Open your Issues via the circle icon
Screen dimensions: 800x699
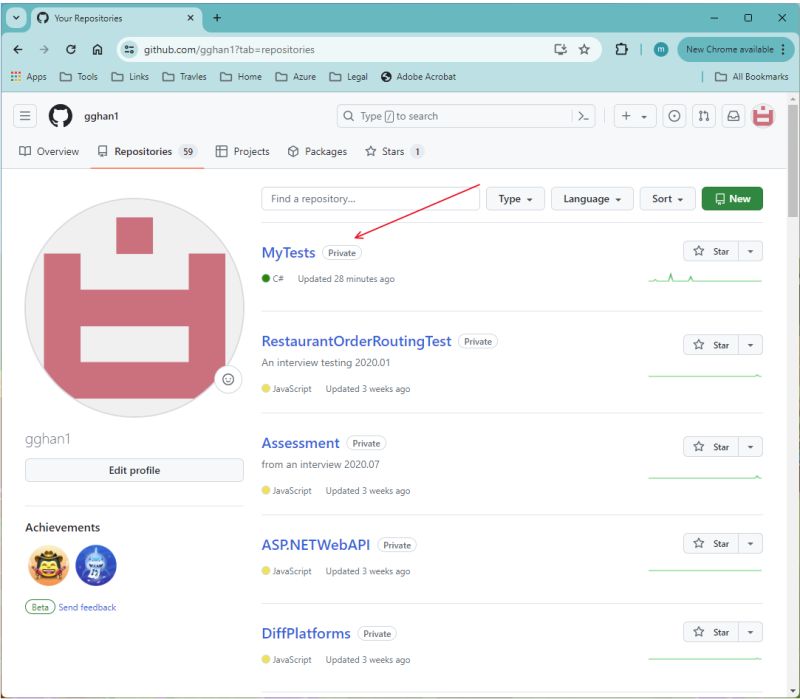[x=673, y=115]
